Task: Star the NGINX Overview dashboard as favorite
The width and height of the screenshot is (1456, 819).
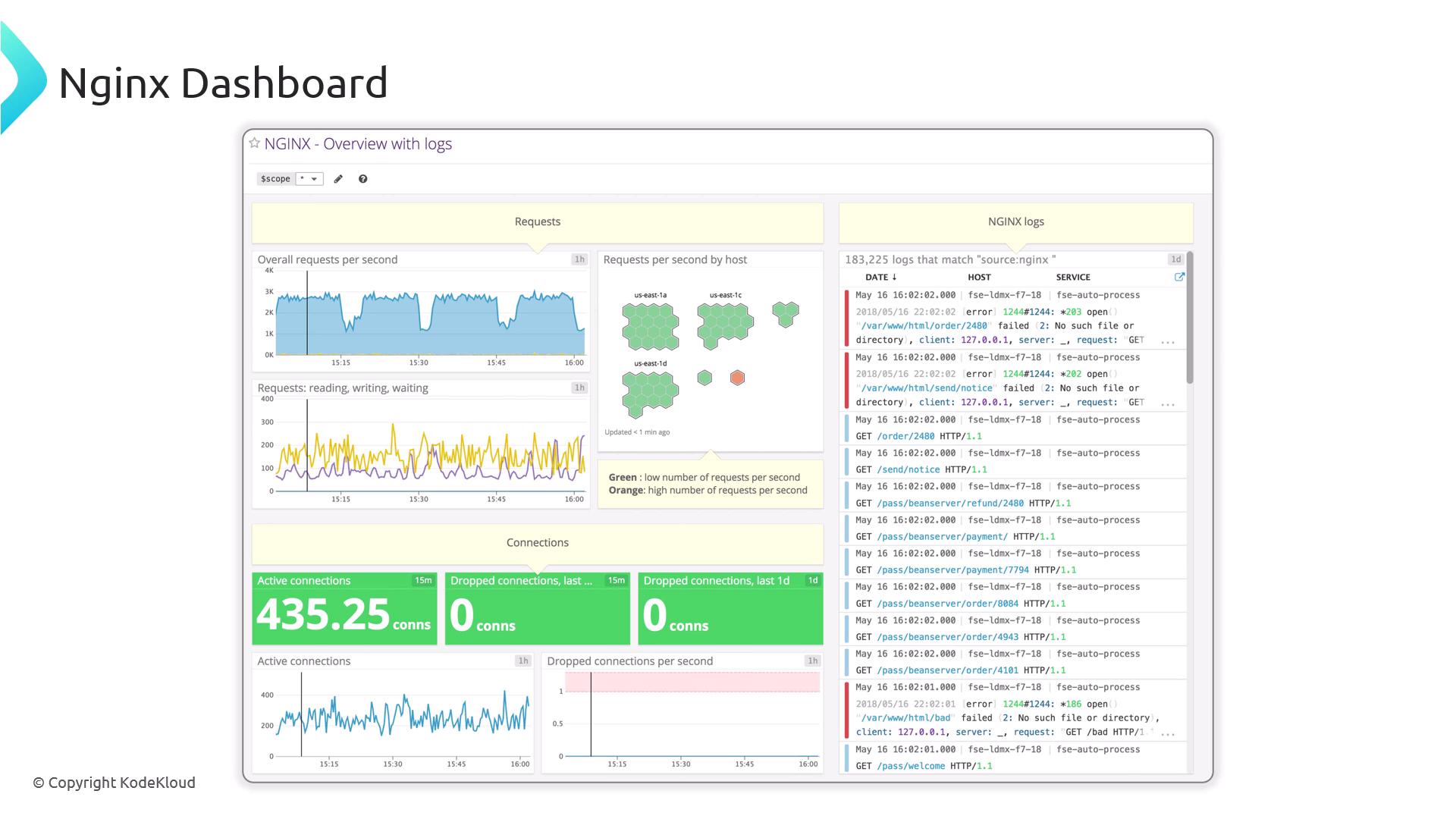Action: click(x=255, y=143)
